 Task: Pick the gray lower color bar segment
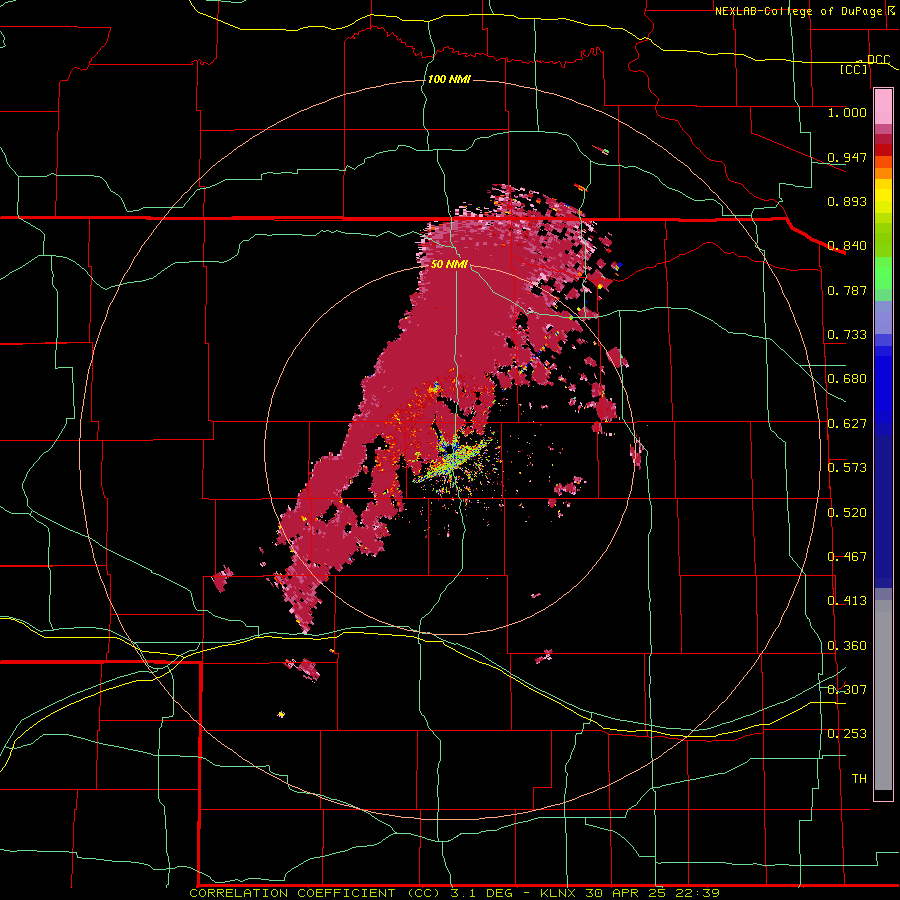[x=883, y=695]
